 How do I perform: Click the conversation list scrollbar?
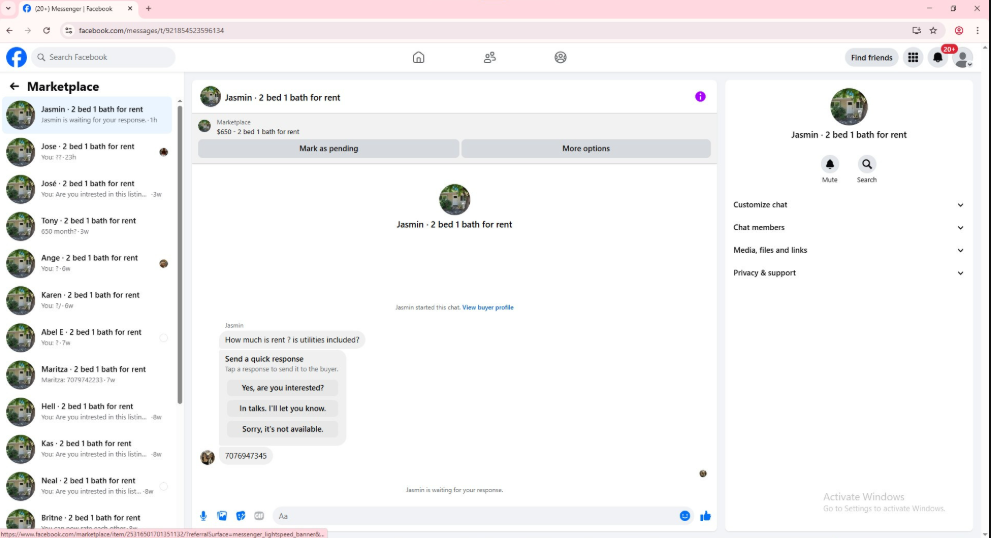point(179,253)
